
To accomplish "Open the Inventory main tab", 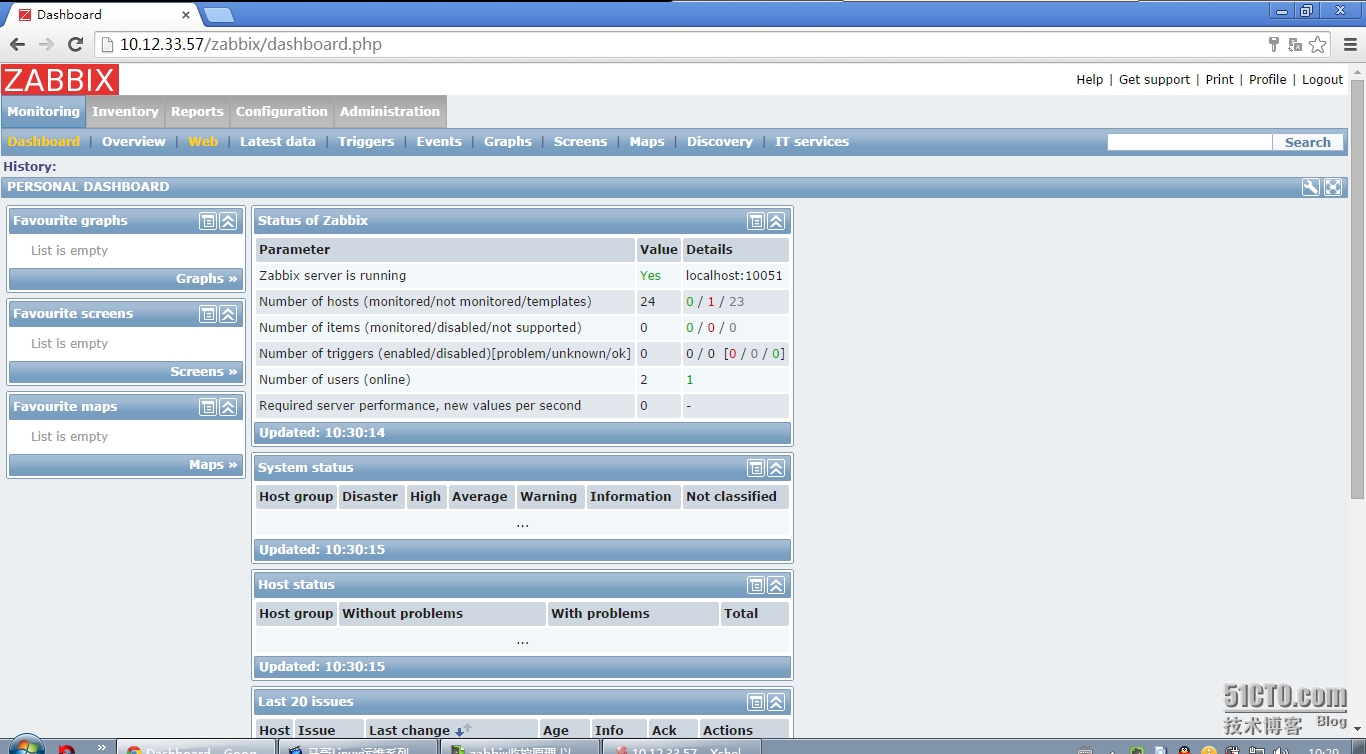I will click(125, 112).
